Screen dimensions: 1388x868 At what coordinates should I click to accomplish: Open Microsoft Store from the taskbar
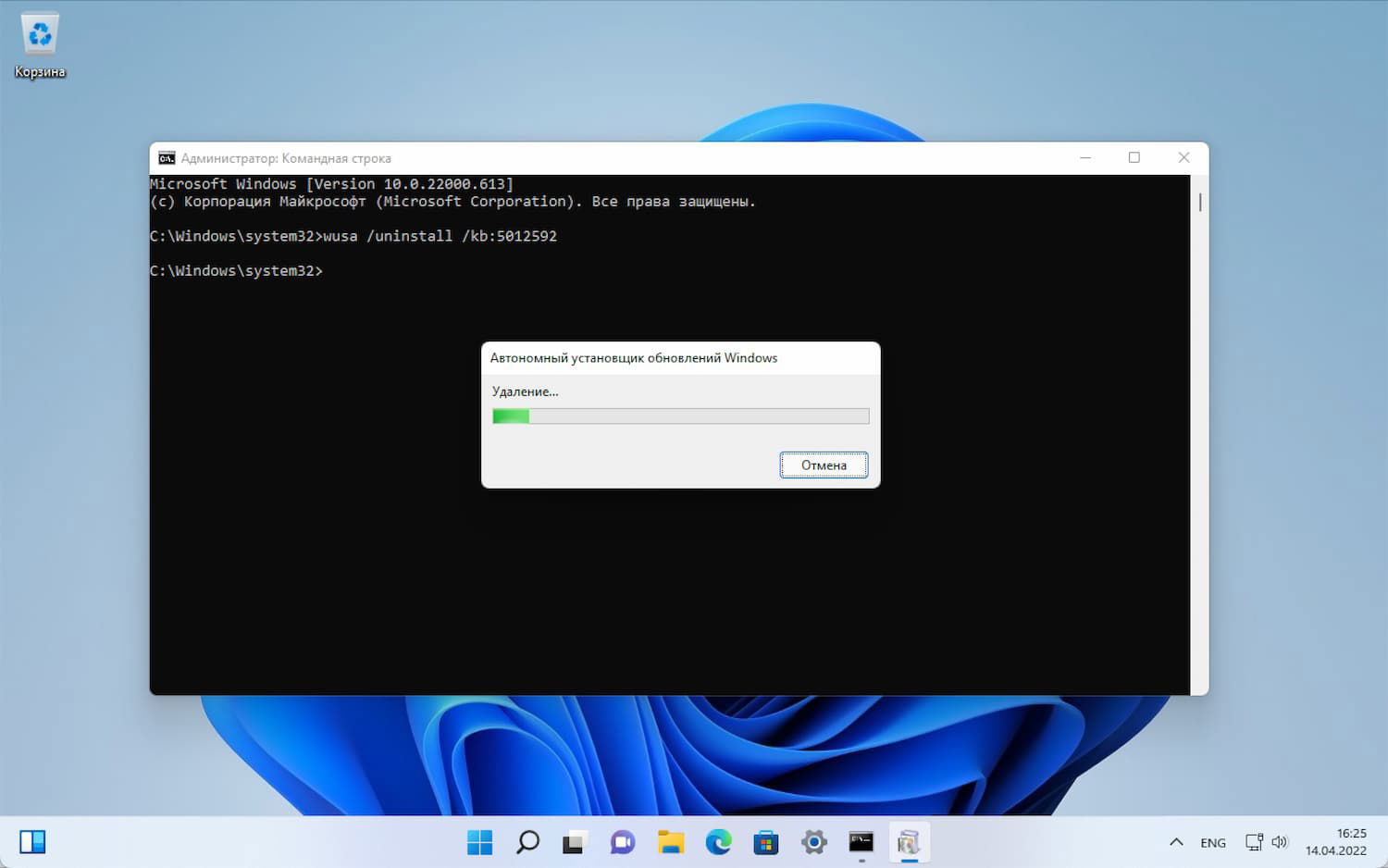coord(766,842)
